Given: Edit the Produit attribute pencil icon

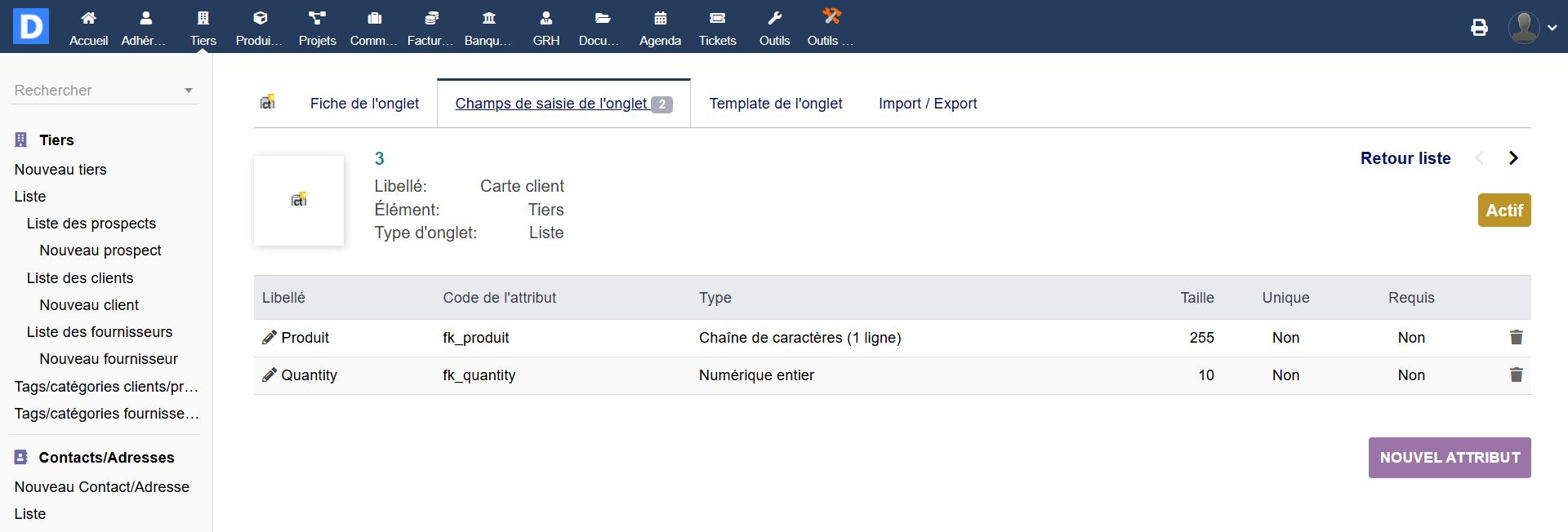Looking at the screenshot, I should [269, 337].
